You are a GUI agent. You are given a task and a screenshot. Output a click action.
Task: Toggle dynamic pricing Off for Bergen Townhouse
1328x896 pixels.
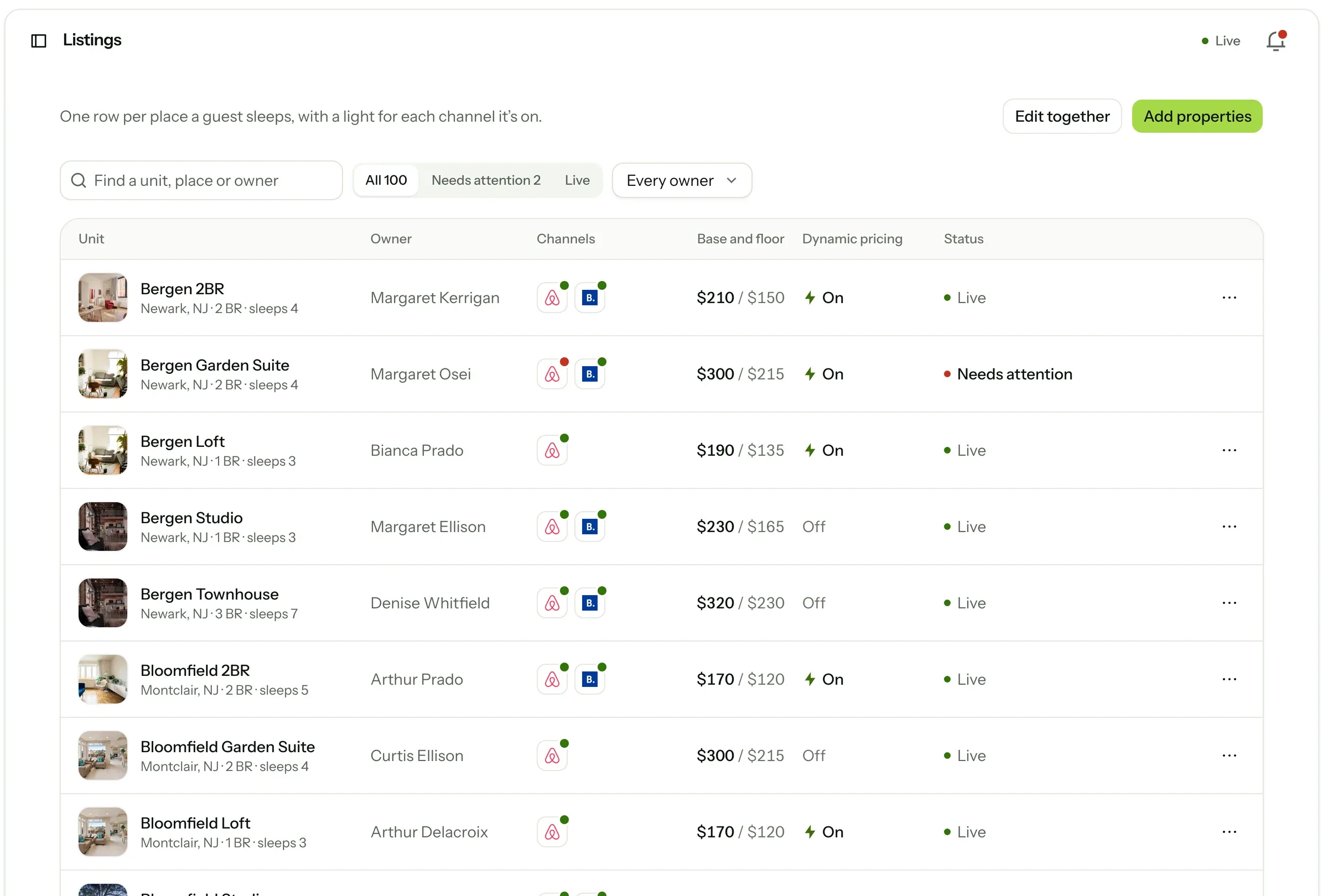tap(814, 603)
